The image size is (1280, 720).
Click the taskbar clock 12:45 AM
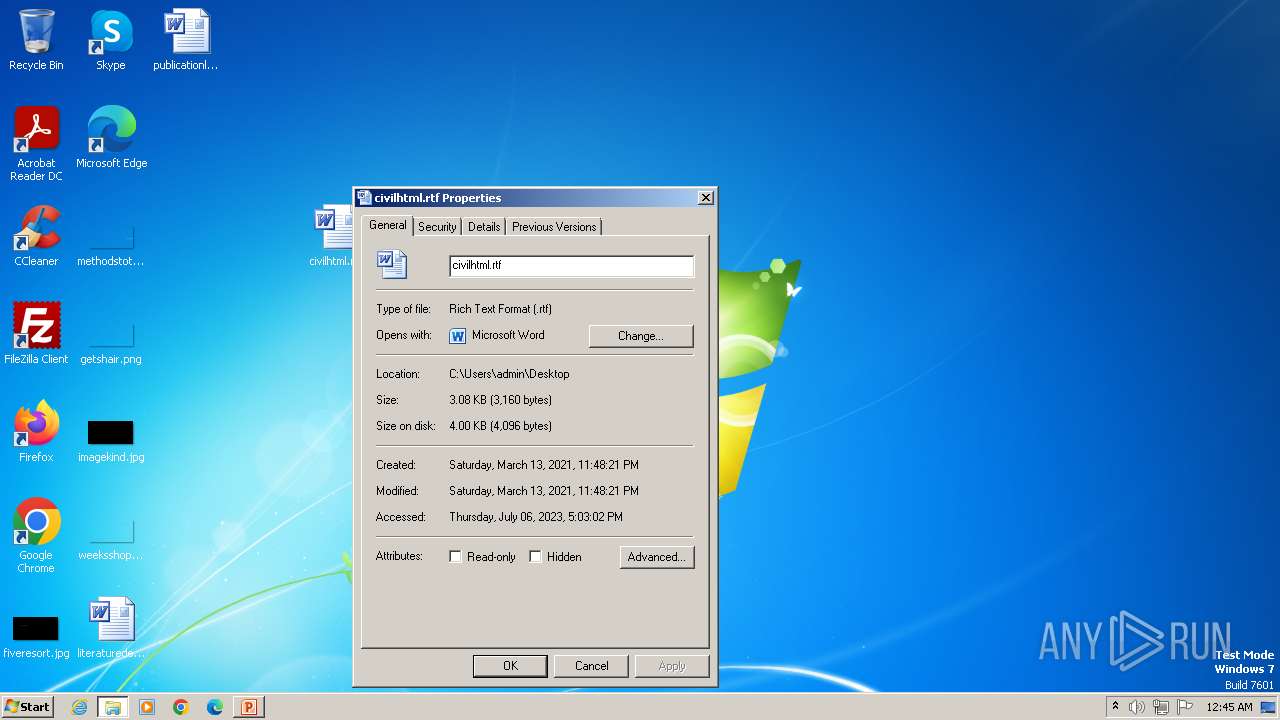(1229, 707)
